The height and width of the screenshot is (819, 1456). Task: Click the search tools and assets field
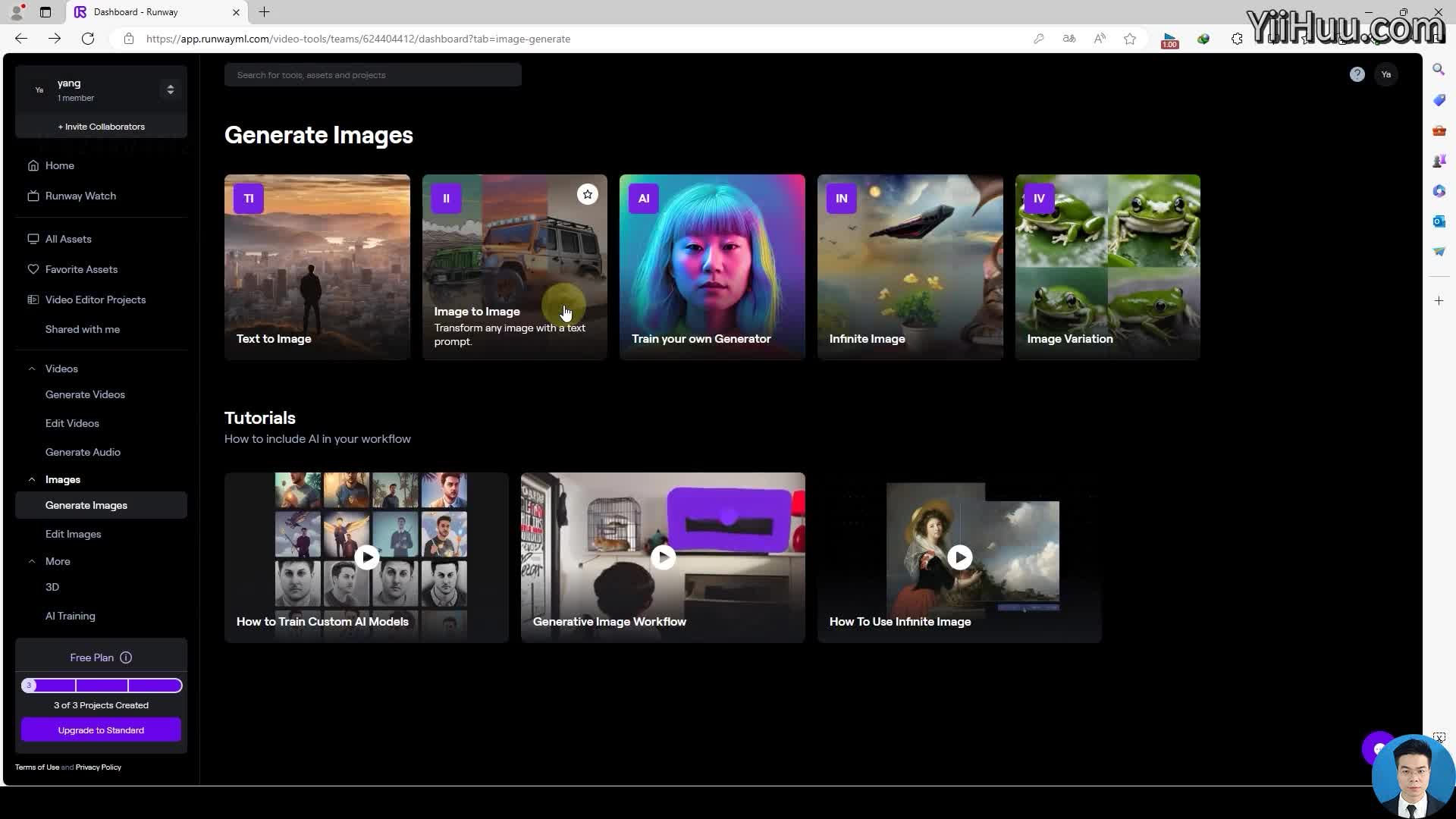(372, 75)
